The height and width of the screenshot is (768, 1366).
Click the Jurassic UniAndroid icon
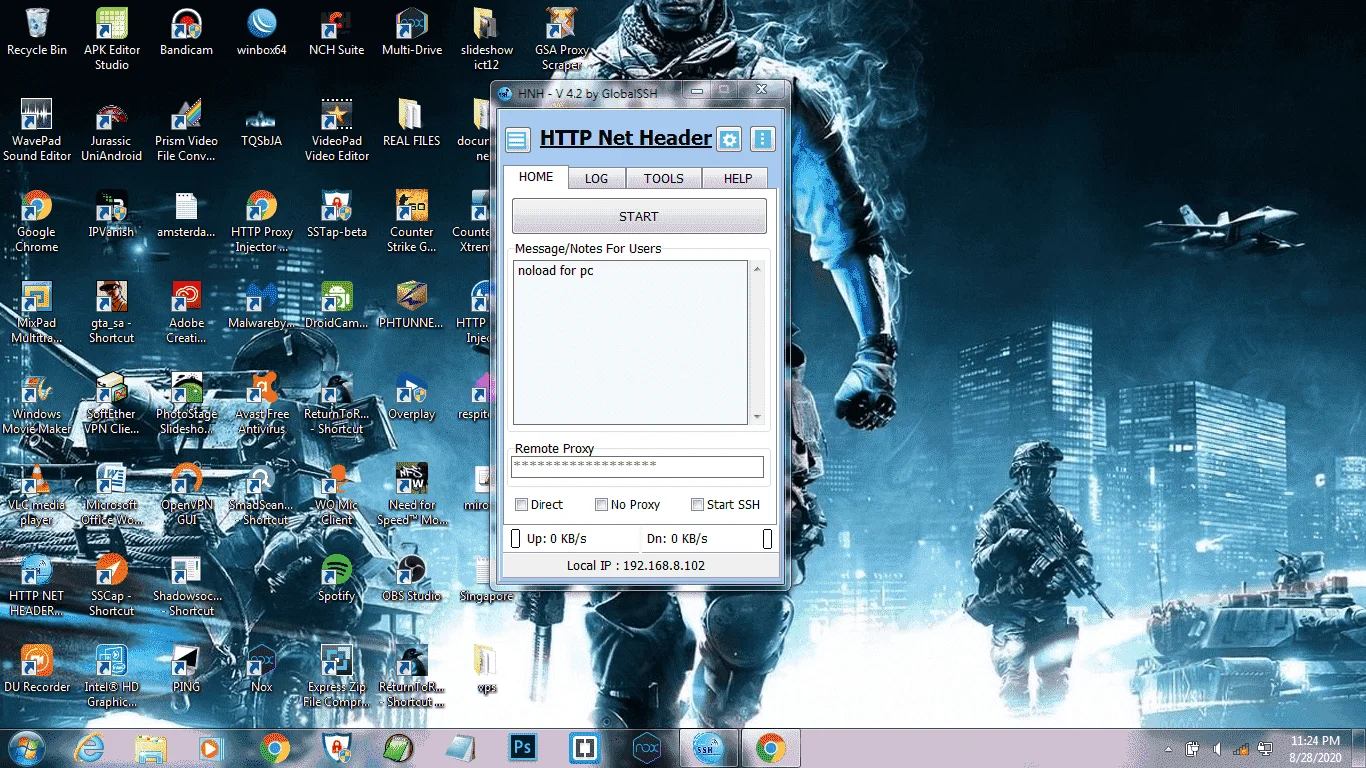pyautogui.click(x=112, y=129)
